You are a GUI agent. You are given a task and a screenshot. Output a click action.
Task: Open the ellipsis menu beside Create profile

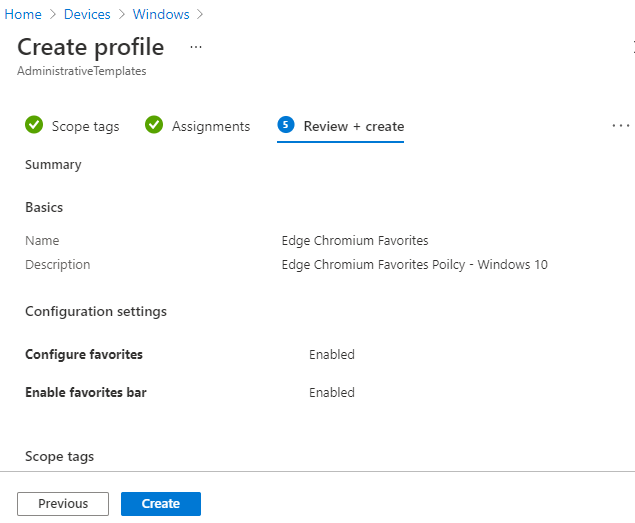click(196, 47)
